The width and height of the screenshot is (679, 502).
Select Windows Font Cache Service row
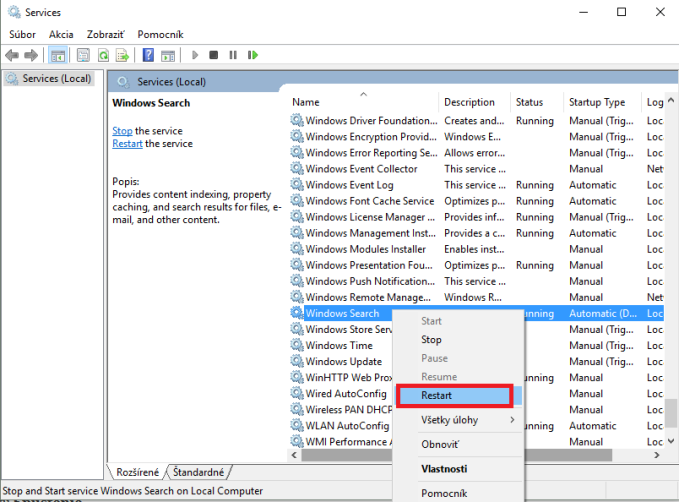coord(476,201)
